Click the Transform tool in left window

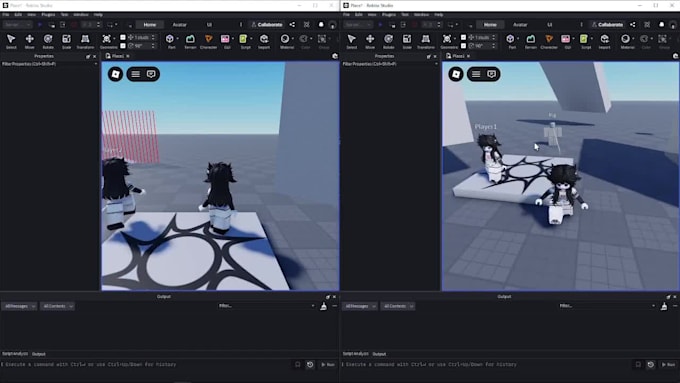coord(85,41)
